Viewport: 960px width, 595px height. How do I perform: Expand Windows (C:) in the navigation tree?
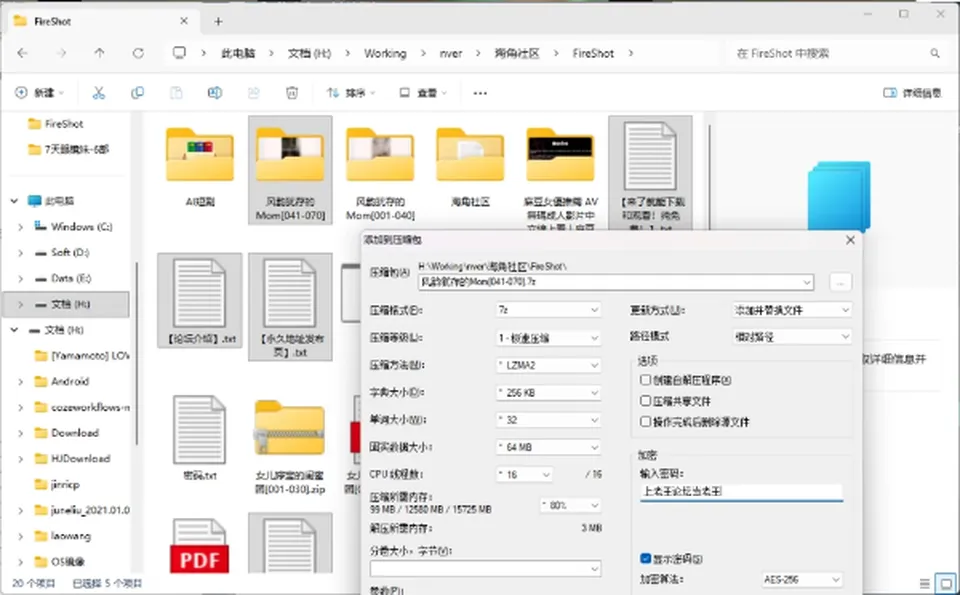pos(20,227)
